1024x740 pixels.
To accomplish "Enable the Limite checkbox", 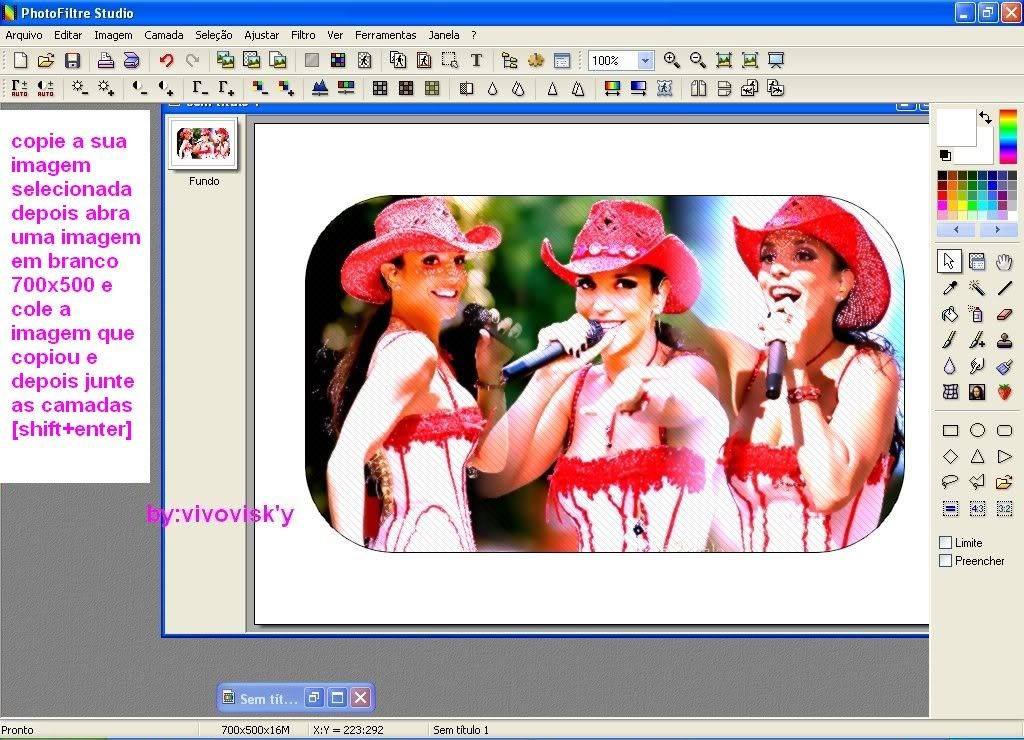I will pyautogui.click(x=946, y=543).
